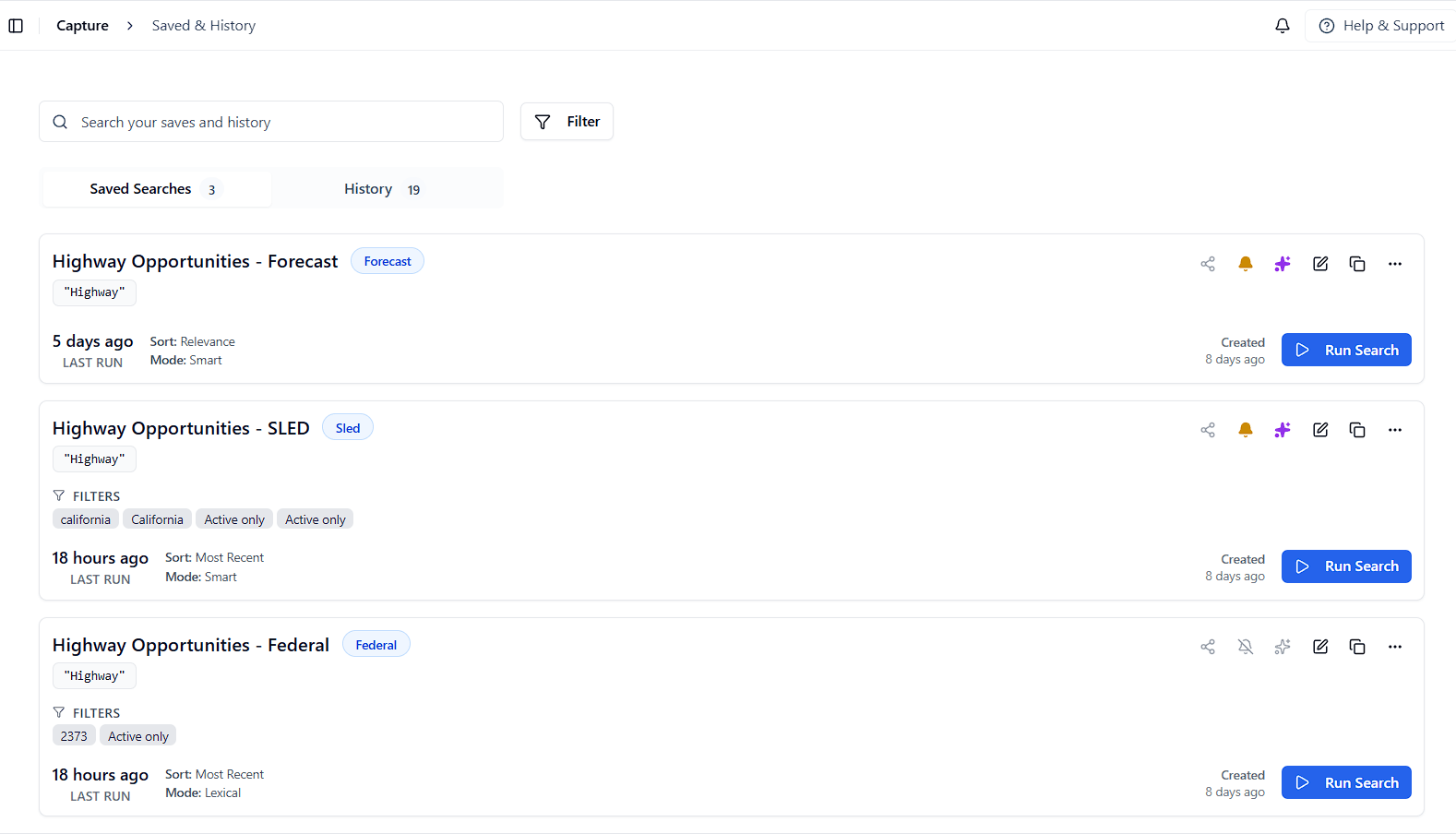Viewport: 1456px width, 834px height.
Task: Run Search for Highway Opportunities - Federal
Action: coord(1346,782)
